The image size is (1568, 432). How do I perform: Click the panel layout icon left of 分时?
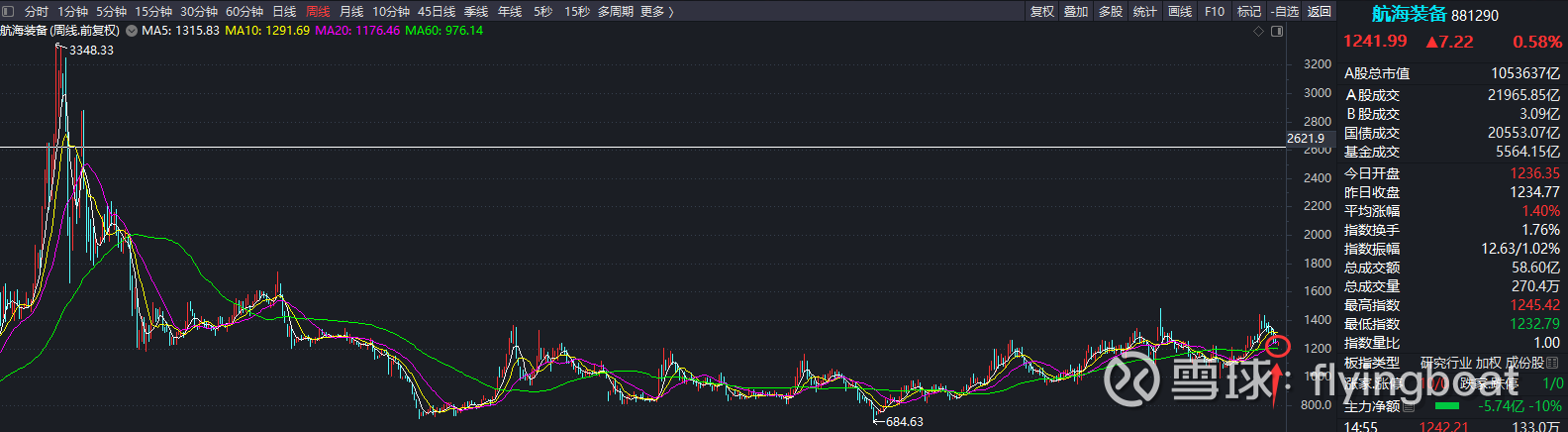coord(9,12)
